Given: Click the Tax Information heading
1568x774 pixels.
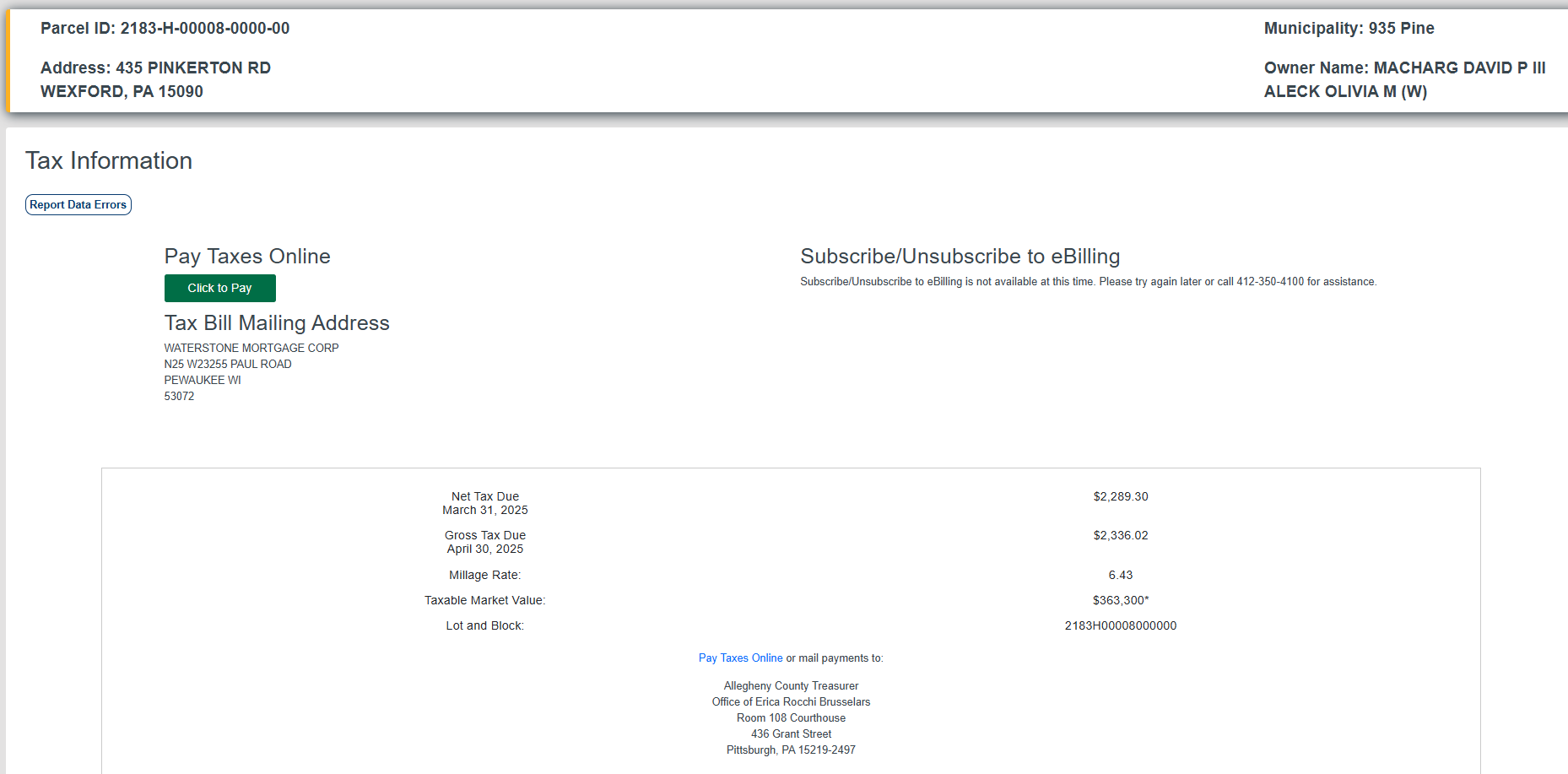Looking at the screenshot, I should point(109,160).
